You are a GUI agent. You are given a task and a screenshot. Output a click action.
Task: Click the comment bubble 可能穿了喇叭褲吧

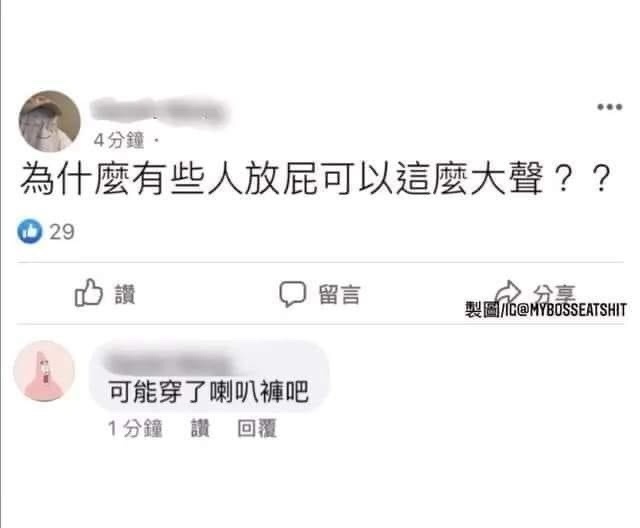[x=209, y=376]
